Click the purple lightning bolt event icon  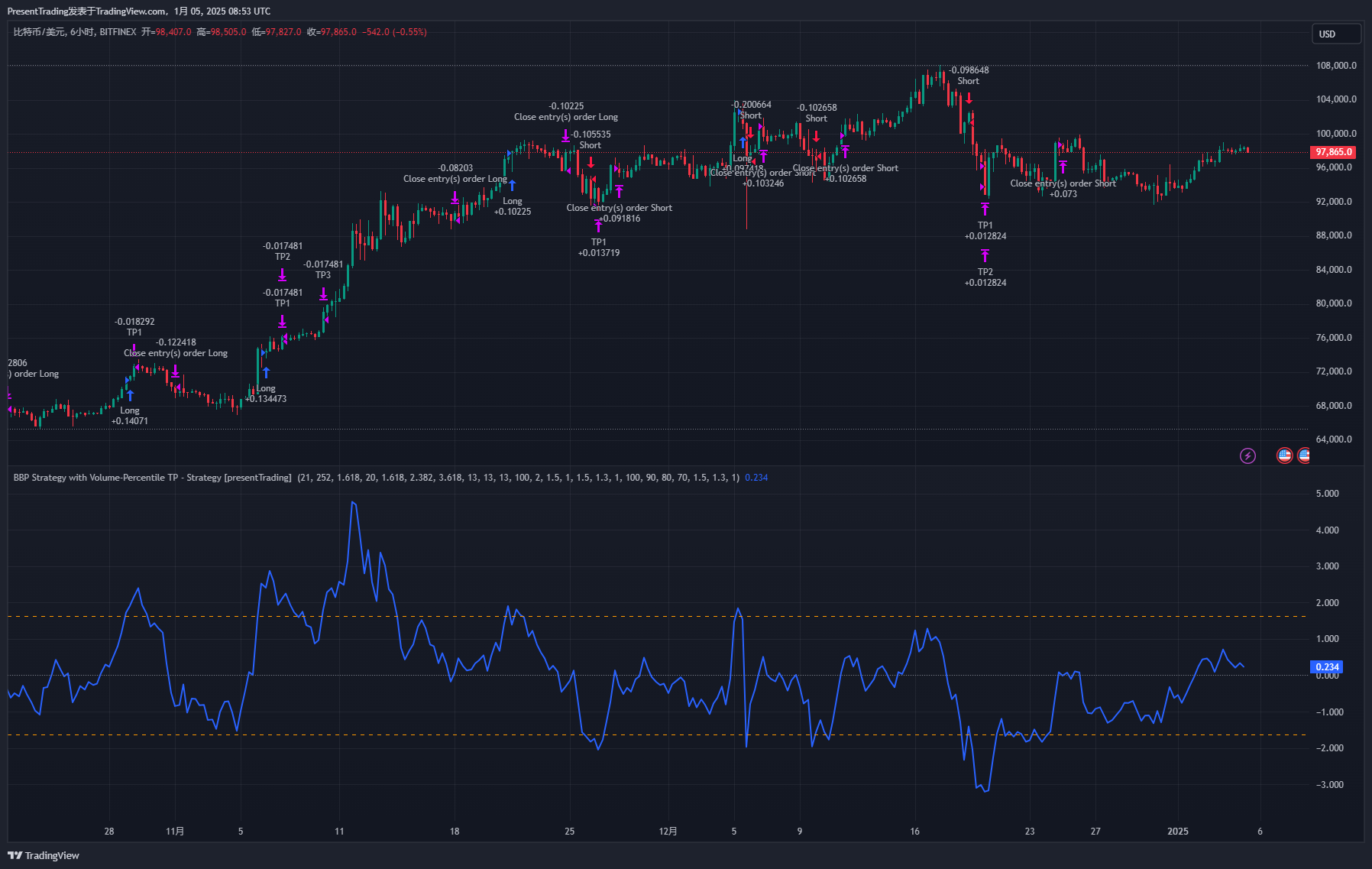(1247, 456)
